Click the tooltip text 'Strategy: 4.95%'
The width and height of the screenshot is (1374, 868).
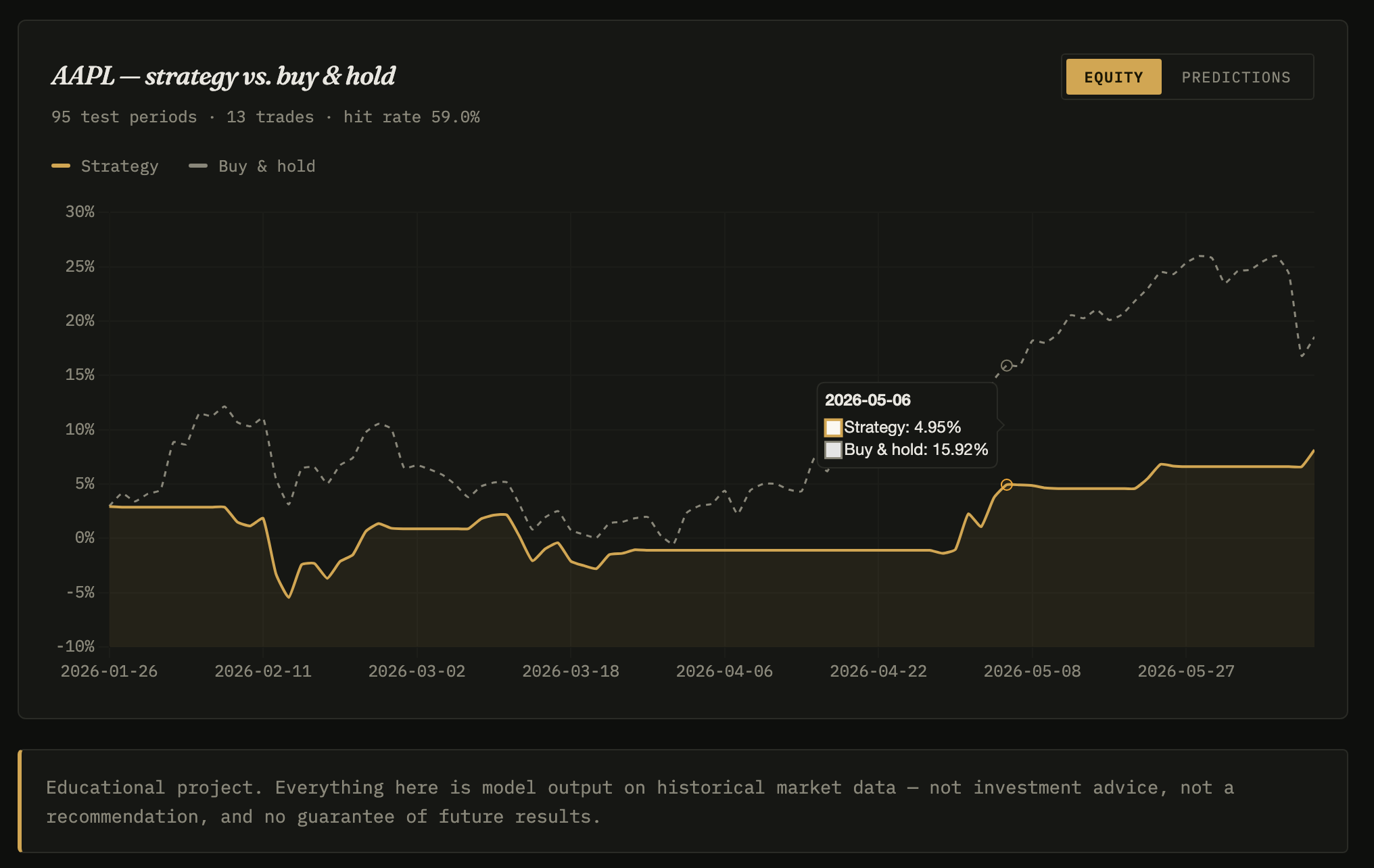[903, 427]
